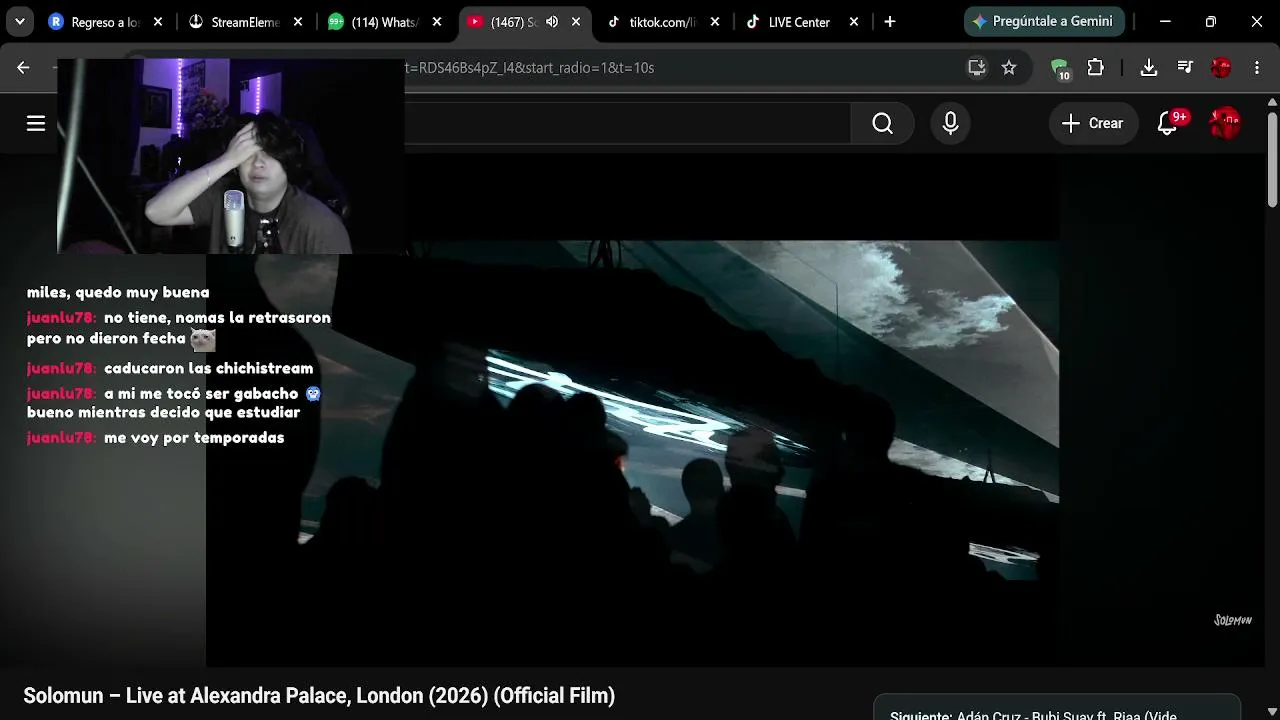Switch to the StreamElements tab
This screenshot has width=1280, height=720.
click(245, 22)
